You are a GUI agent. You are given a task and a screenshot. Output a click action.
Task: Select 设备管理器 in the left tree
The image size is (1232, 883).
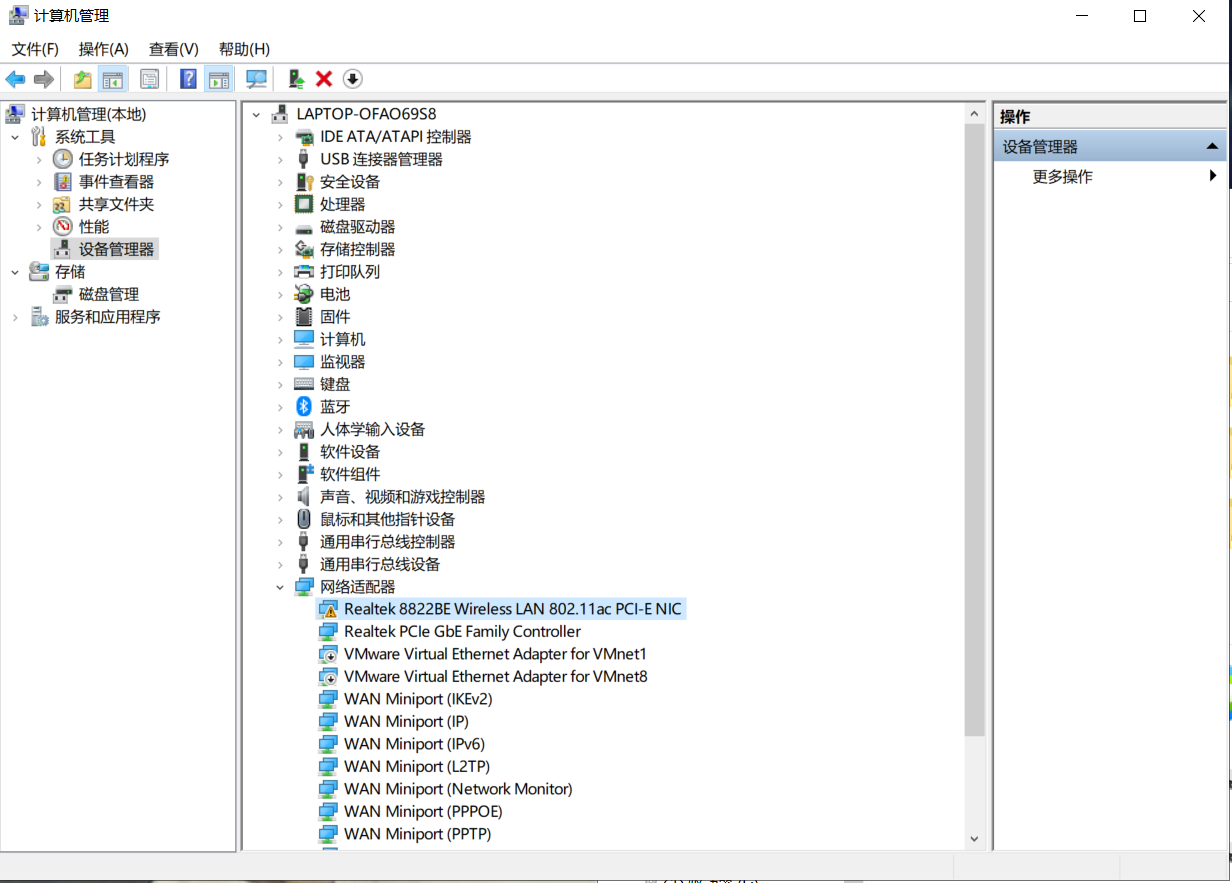tap(117, 249)
